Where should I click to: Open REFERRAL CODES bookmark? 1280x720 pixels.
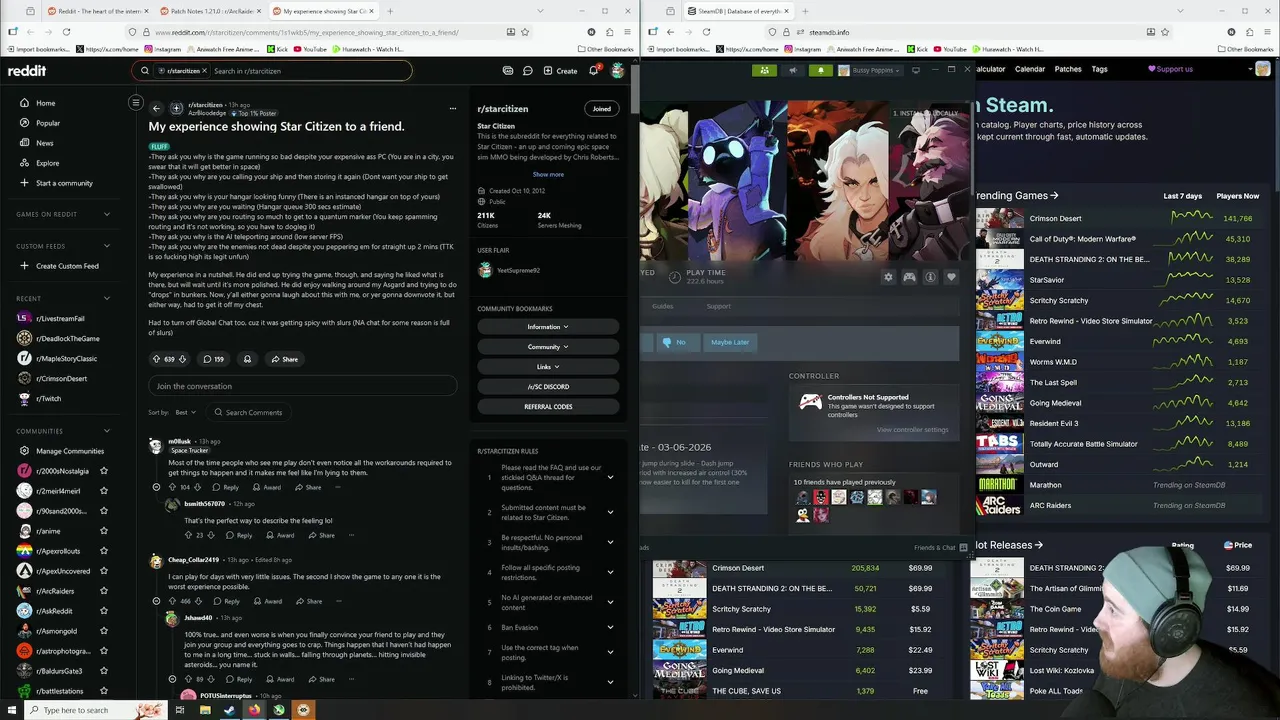[548, 407]
